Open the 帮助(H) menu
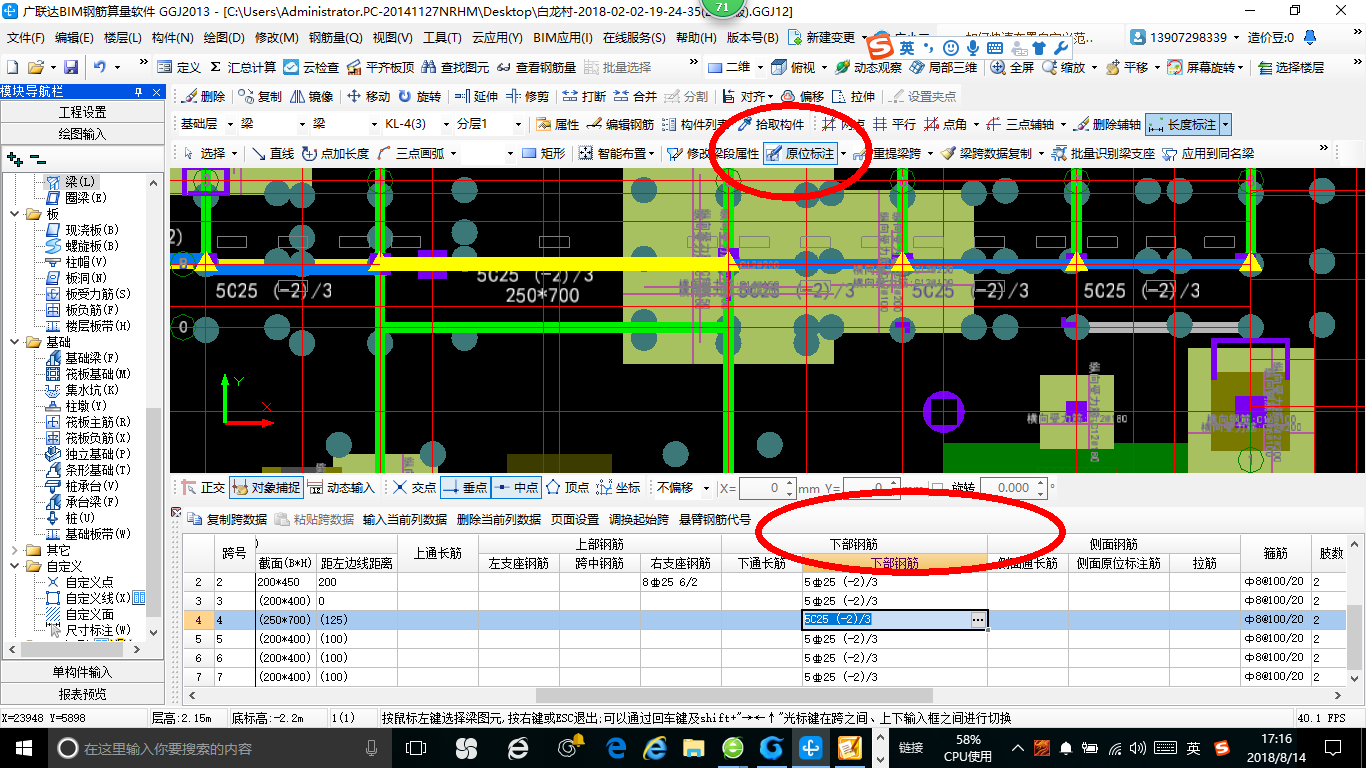 pos(697,38)
